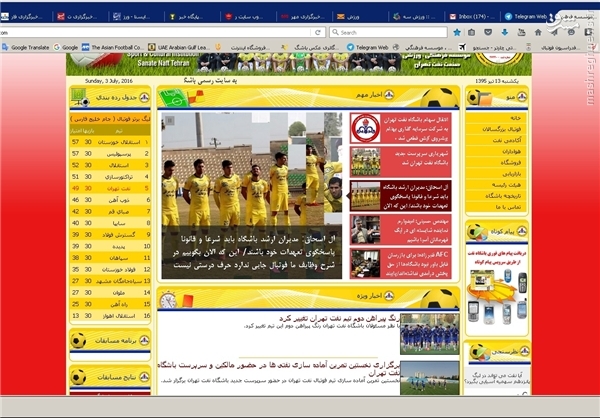Screen dimensions: 600x418
Task: Switch to the ایسنا tab
Action: [x=136, y=16]
